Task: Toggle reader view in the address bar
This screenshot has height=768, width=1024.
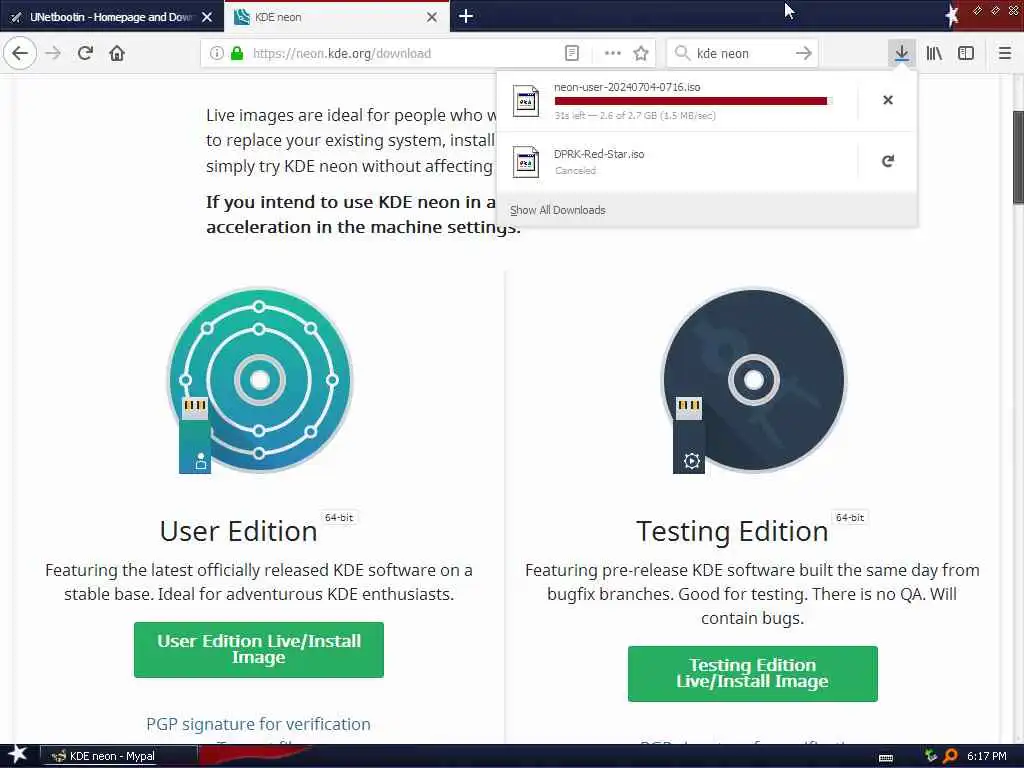Action: point(571,53)
